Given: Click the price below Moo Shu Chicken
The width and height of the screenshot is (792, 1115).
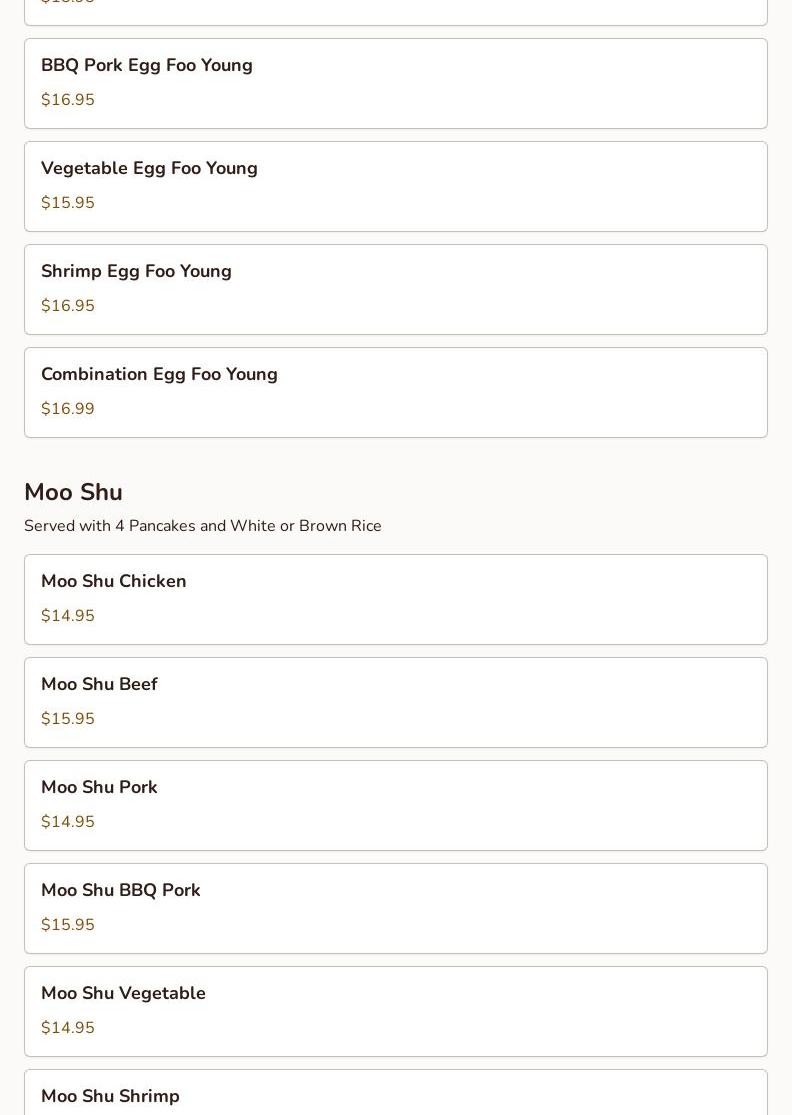Looking at the screenshot, I should tap(68, 616).
